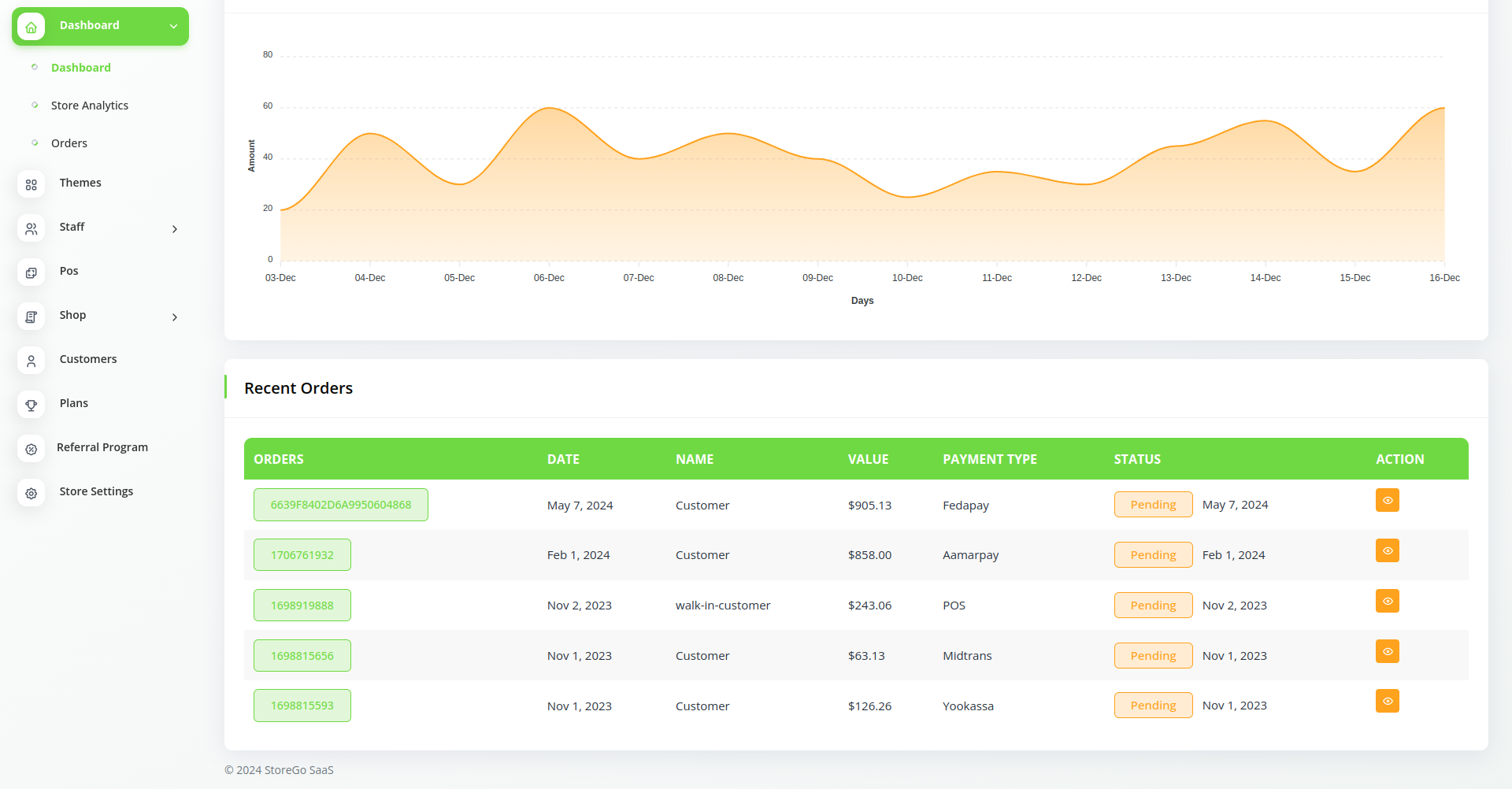Screen dimensions: 1512x789
Task: View the $243.06 POS order via eye icon
Action: click(1387, 602)
